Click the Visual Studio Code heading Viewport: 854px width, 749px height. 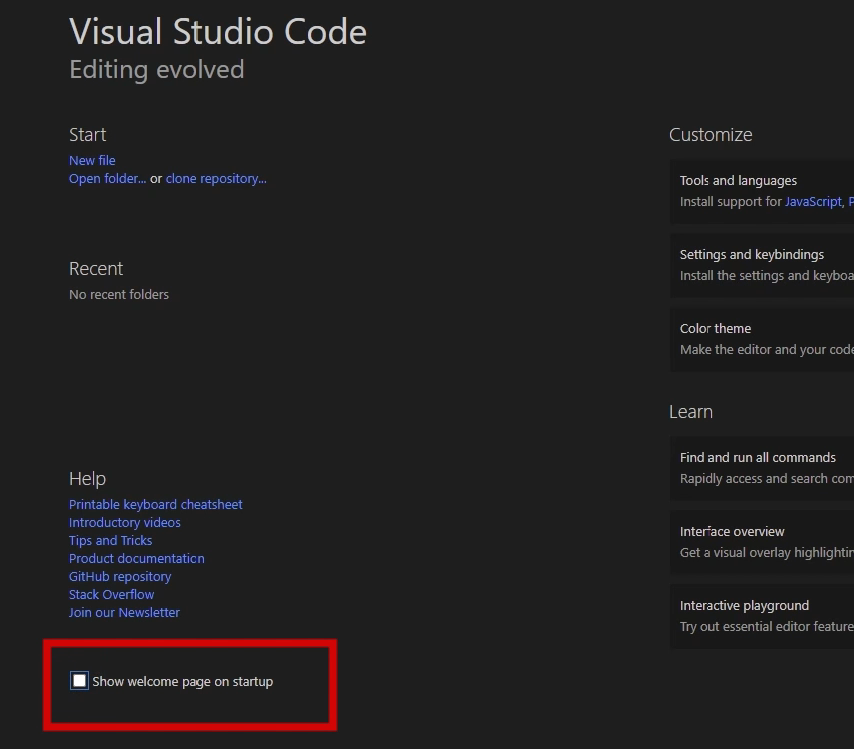pos(218,32)
